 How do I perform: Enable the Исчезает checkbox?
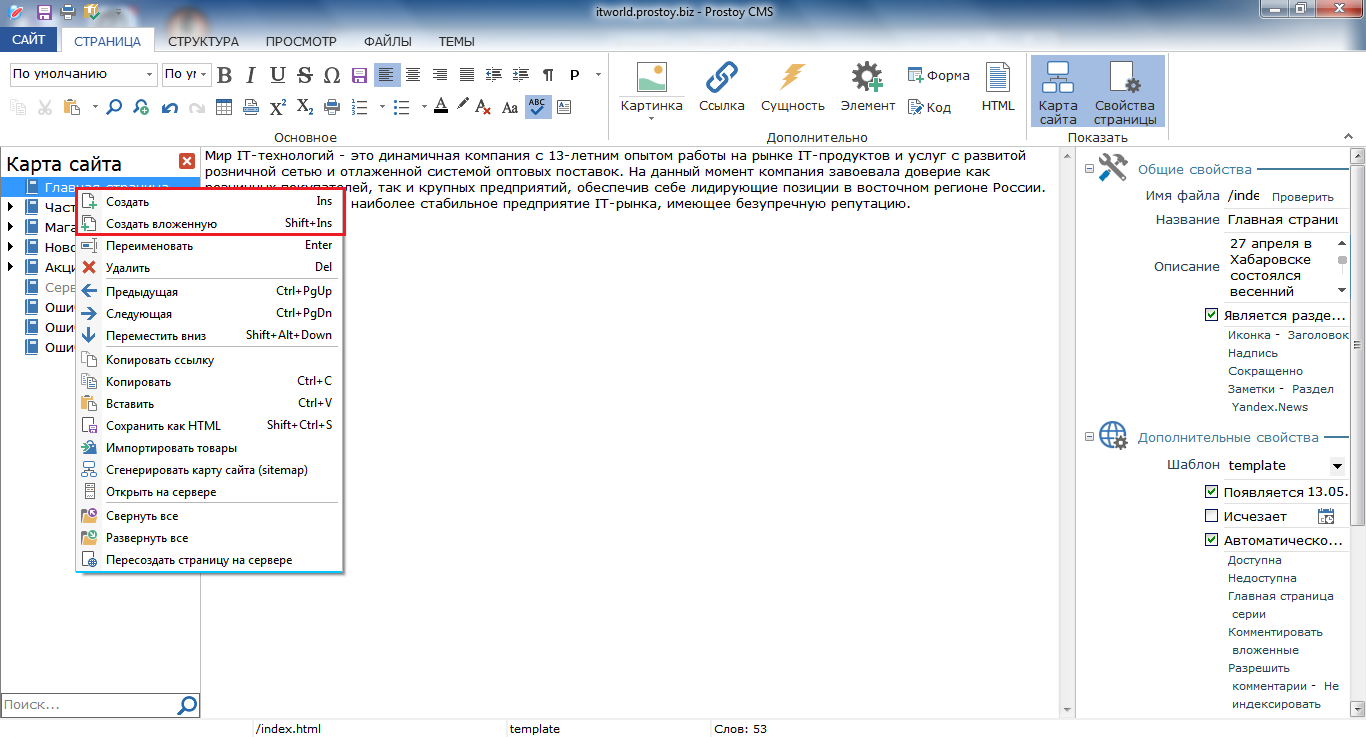[x=1212, y=516]
